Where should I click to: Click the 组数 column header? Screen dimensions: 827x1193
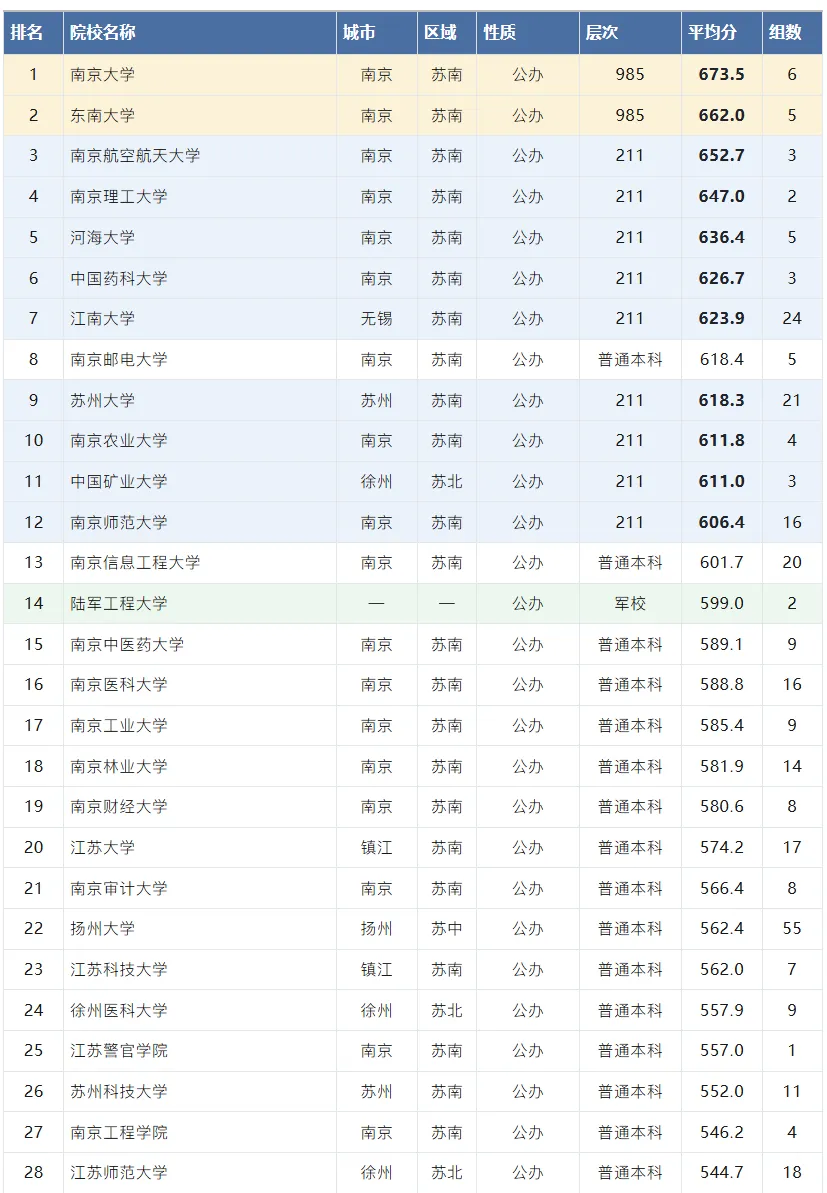click(792, 32)
